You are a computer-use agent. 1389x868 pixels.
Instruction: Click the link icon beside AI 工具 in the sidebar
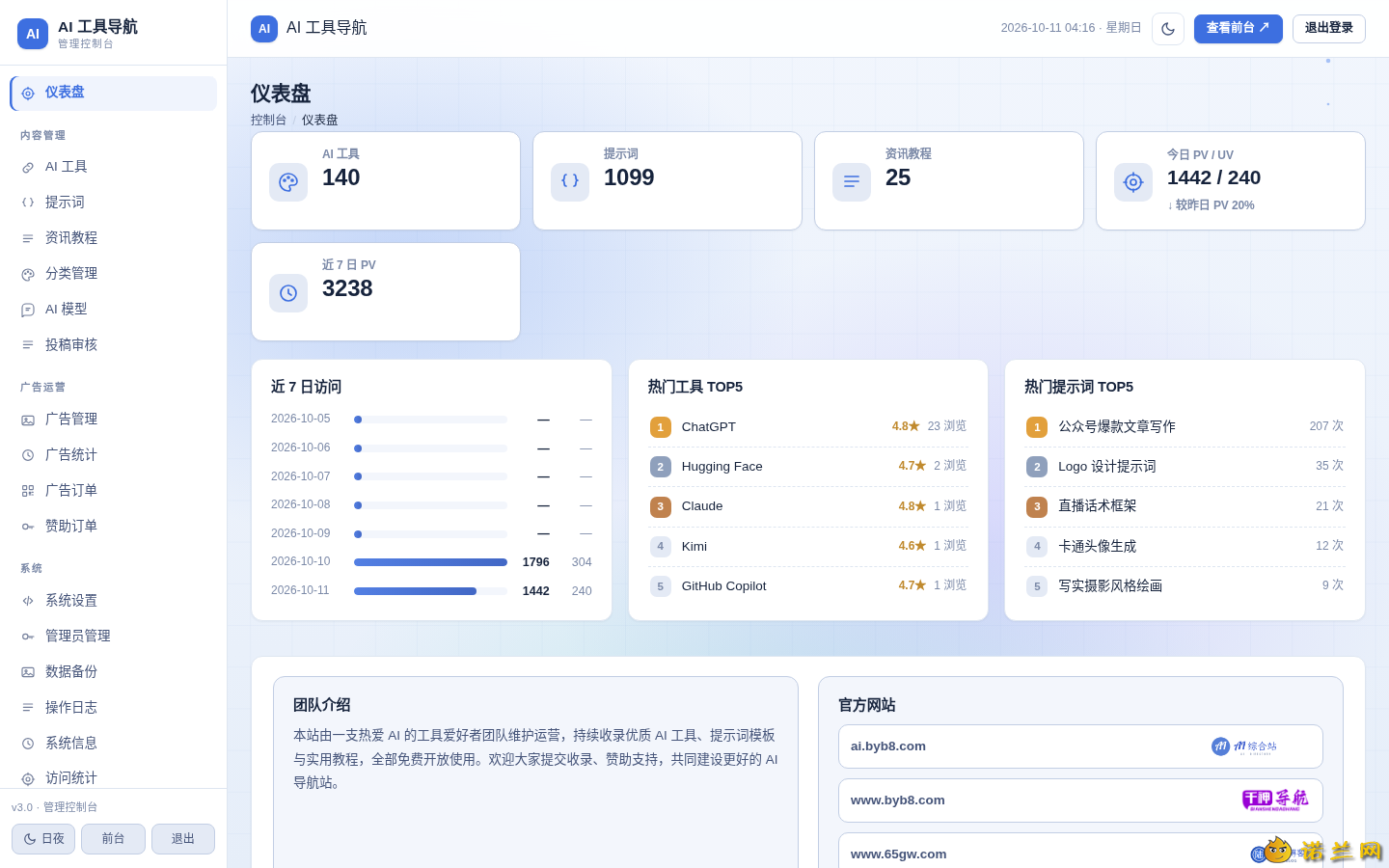coord(28,168)
